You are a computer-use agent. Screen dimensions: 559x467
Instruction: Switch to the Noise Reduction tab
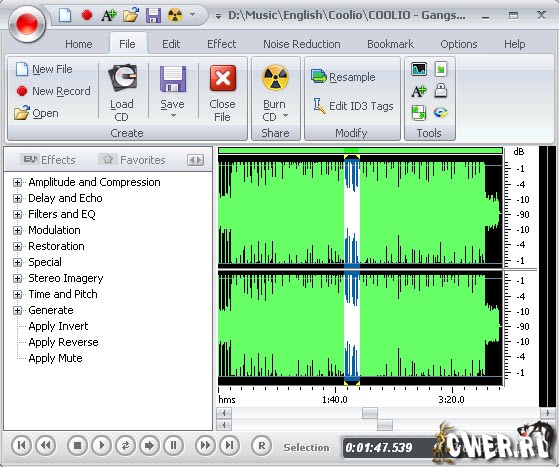pyautogui.click(x=302, y=44)
